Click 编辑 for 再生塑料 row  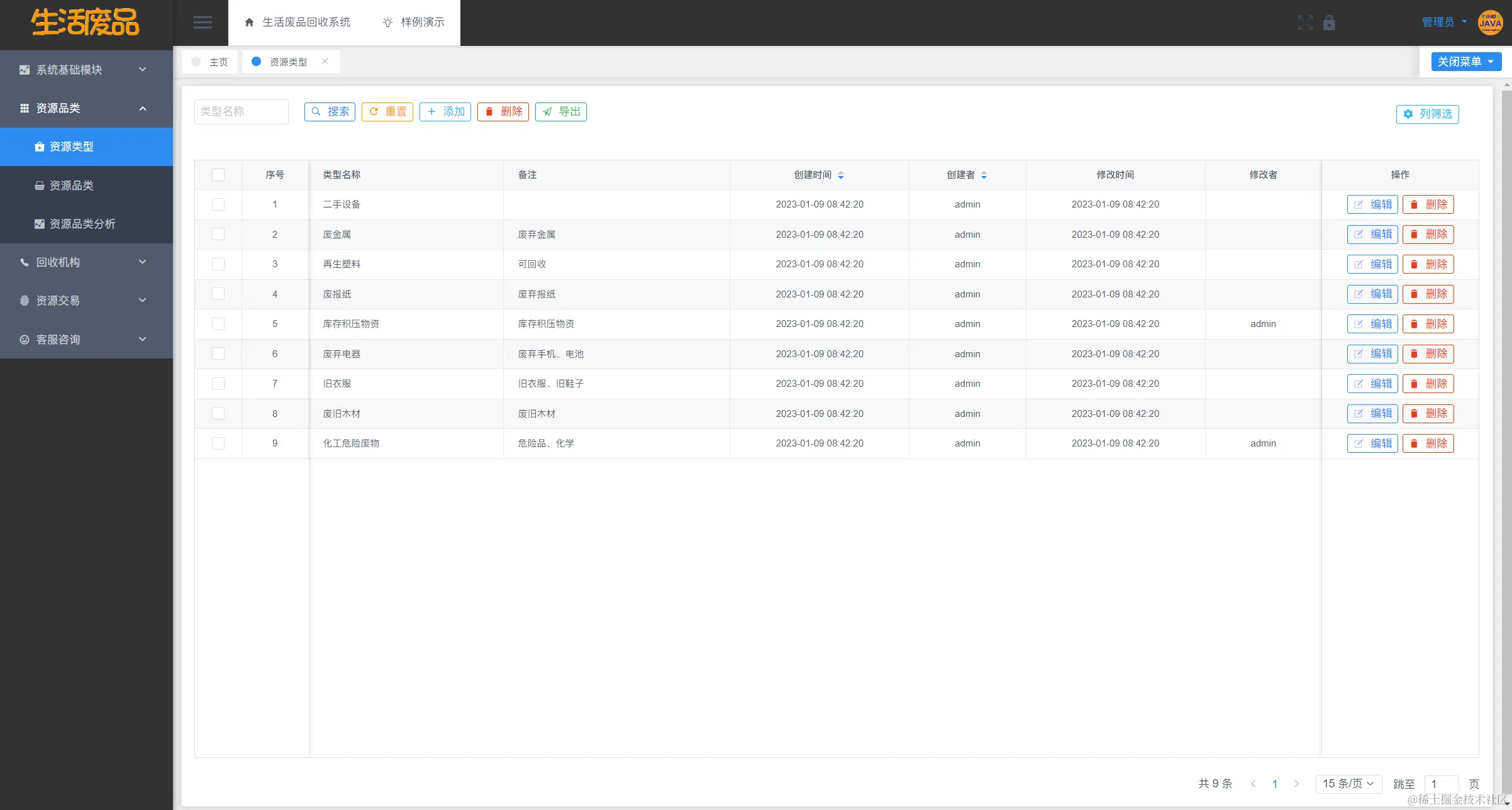(1372, 264)
